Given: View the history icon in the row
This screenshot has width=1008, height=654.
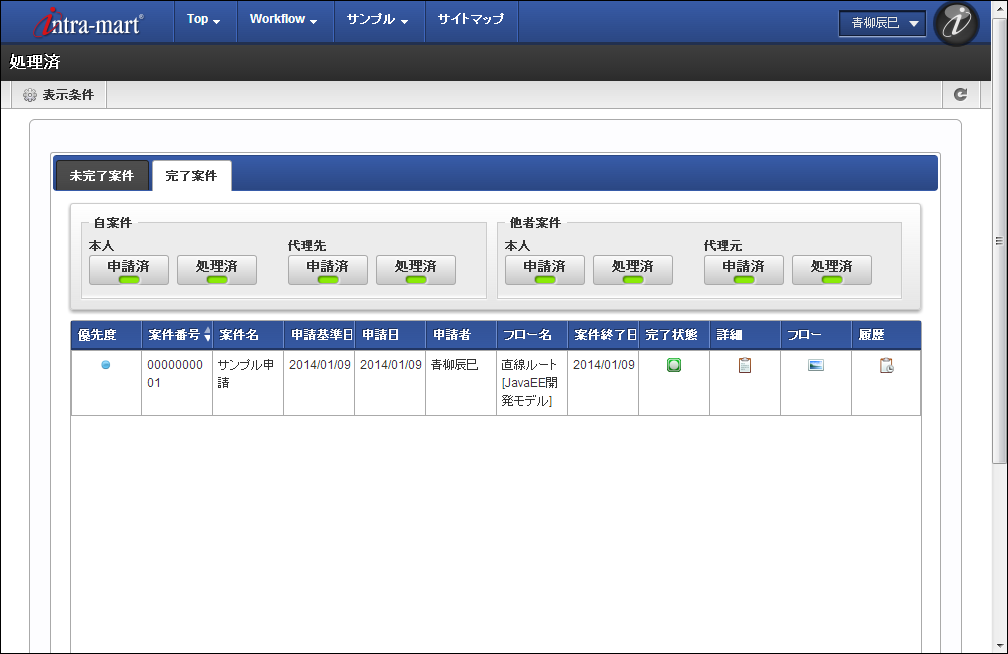Looking at the screenshot, I should [x=886, y=366].
